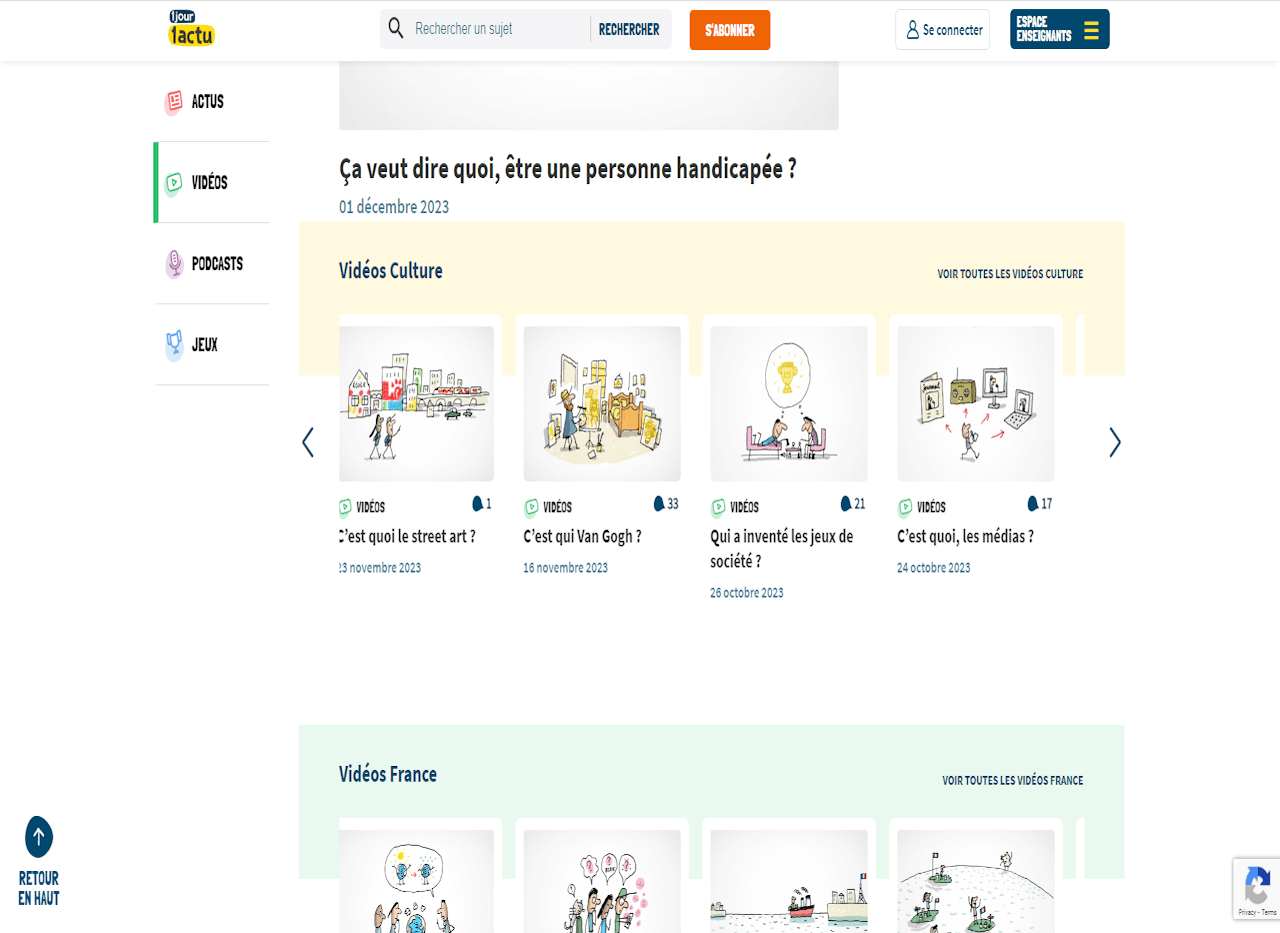Screen dimensions: 1280x933
Task: Open Voir toutes les vidéos France link
Action: pyautogui.click(x=1012, y=781)
